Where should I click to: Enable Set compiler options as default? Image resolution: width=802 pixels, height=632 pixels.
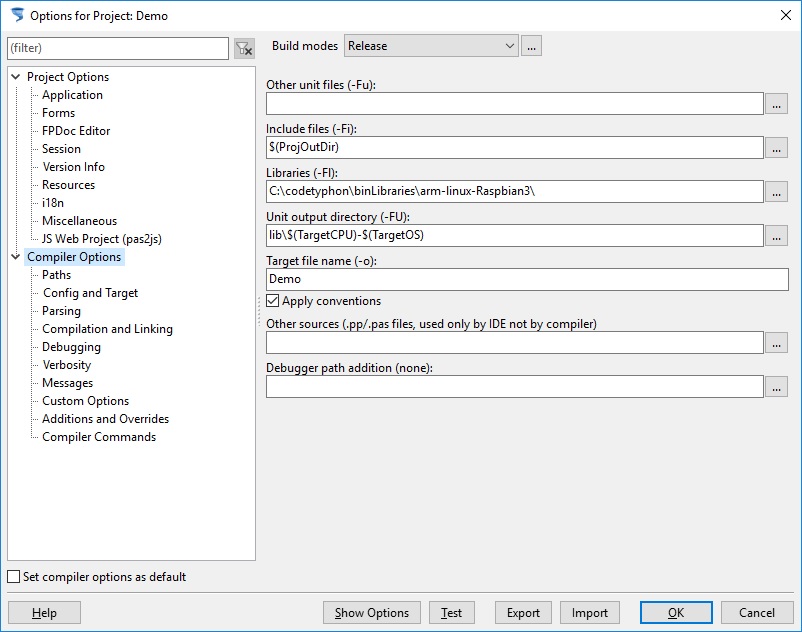(14, 577)
